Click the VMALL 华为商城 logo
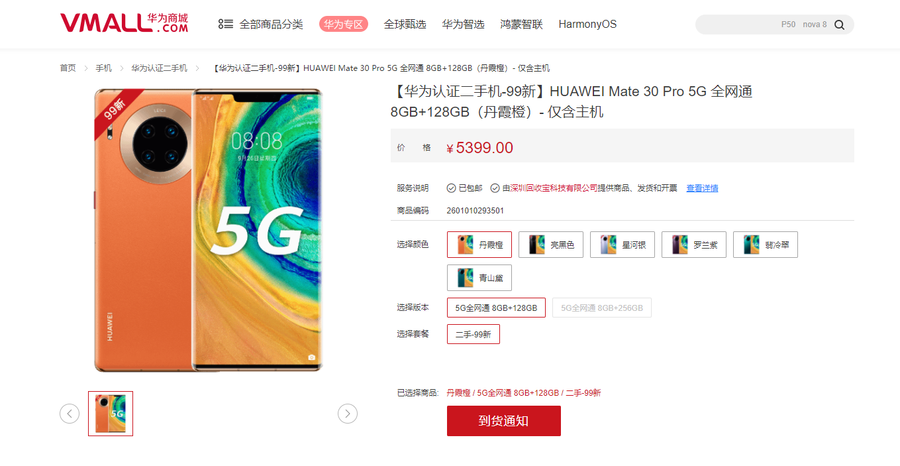Viewport: 900px width, 466px height. 124,24
